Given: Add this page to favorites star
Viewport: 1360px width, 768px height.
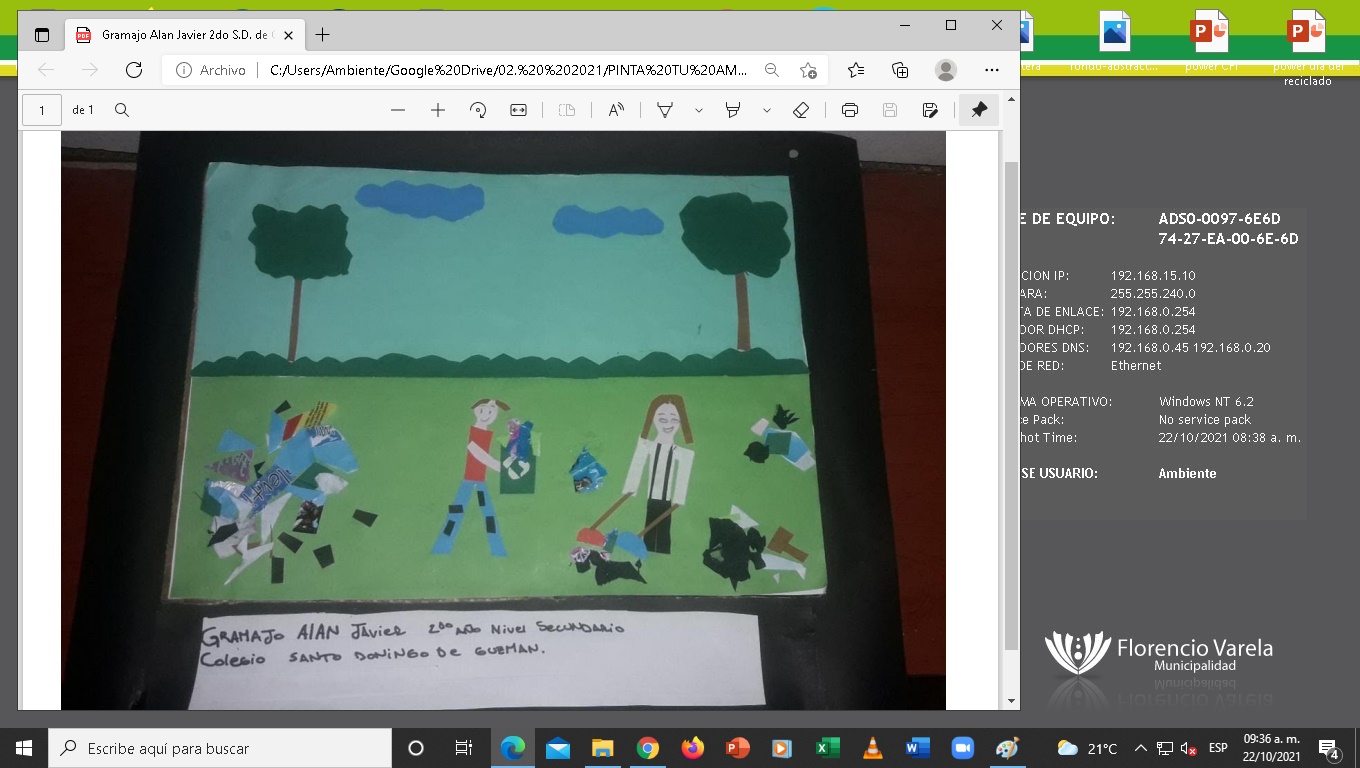Looking at the screenshot, I should (808, 70).
